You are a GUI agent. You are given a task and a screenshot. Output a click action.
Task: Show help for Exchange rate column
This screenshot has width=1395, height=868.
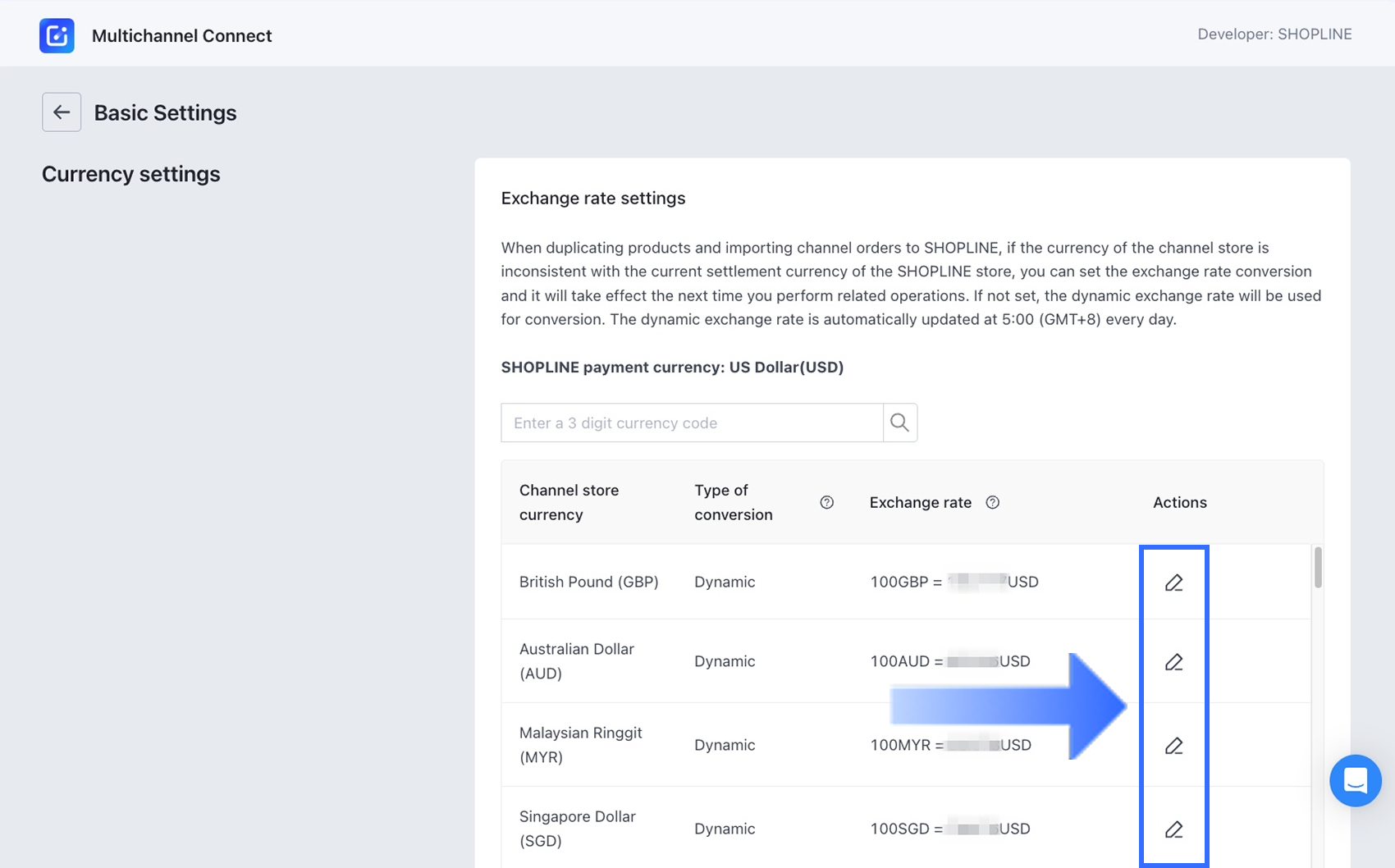(x=992, y=502)
